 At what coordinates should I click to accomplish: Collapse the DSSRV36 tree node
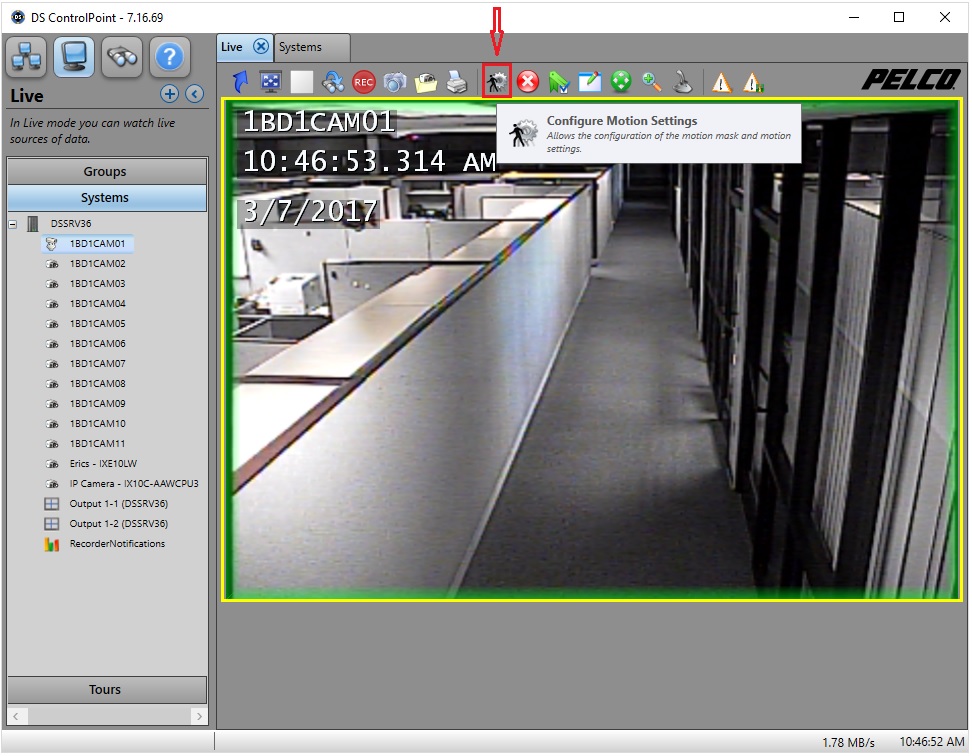(13, 223)
